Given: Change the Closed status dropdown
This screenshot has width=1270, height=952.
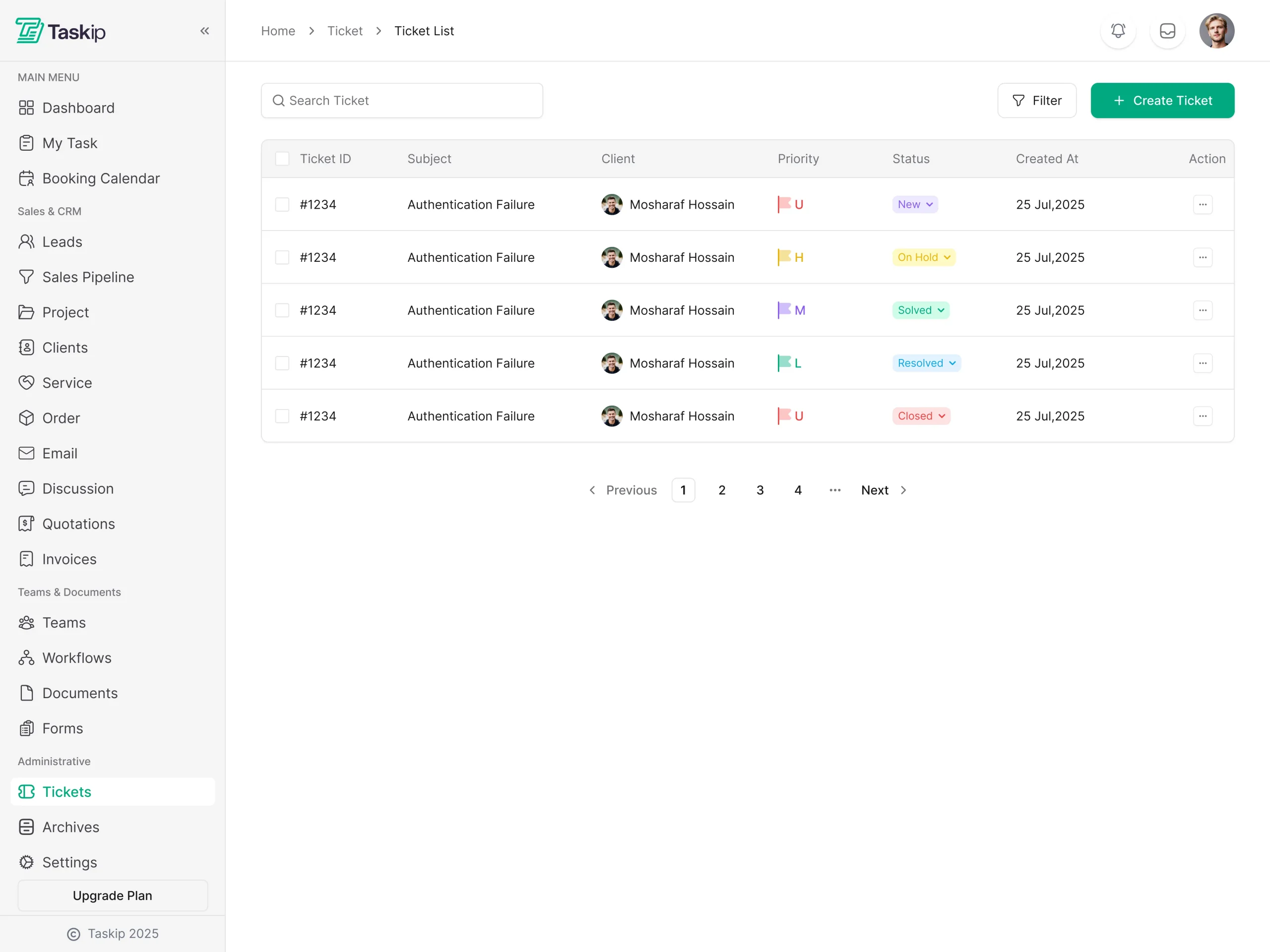Looking at the screenshot, I should coord(921,416).
